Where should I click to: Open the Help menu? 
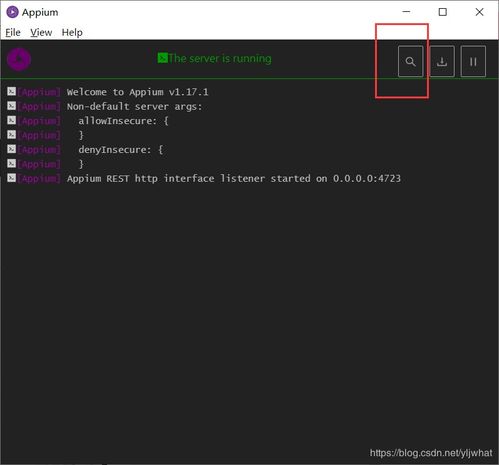coord(72,32)
